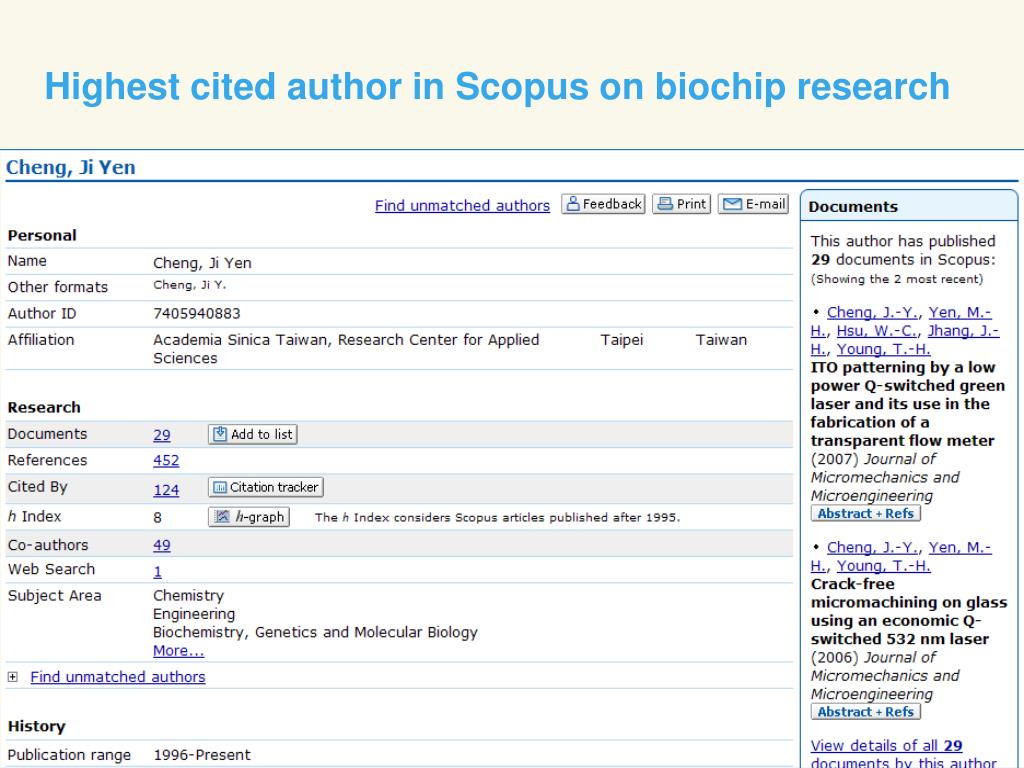
Task: Click Young, T.-H. in the first document
Action: pyautogui.click(x=884, y=349)
